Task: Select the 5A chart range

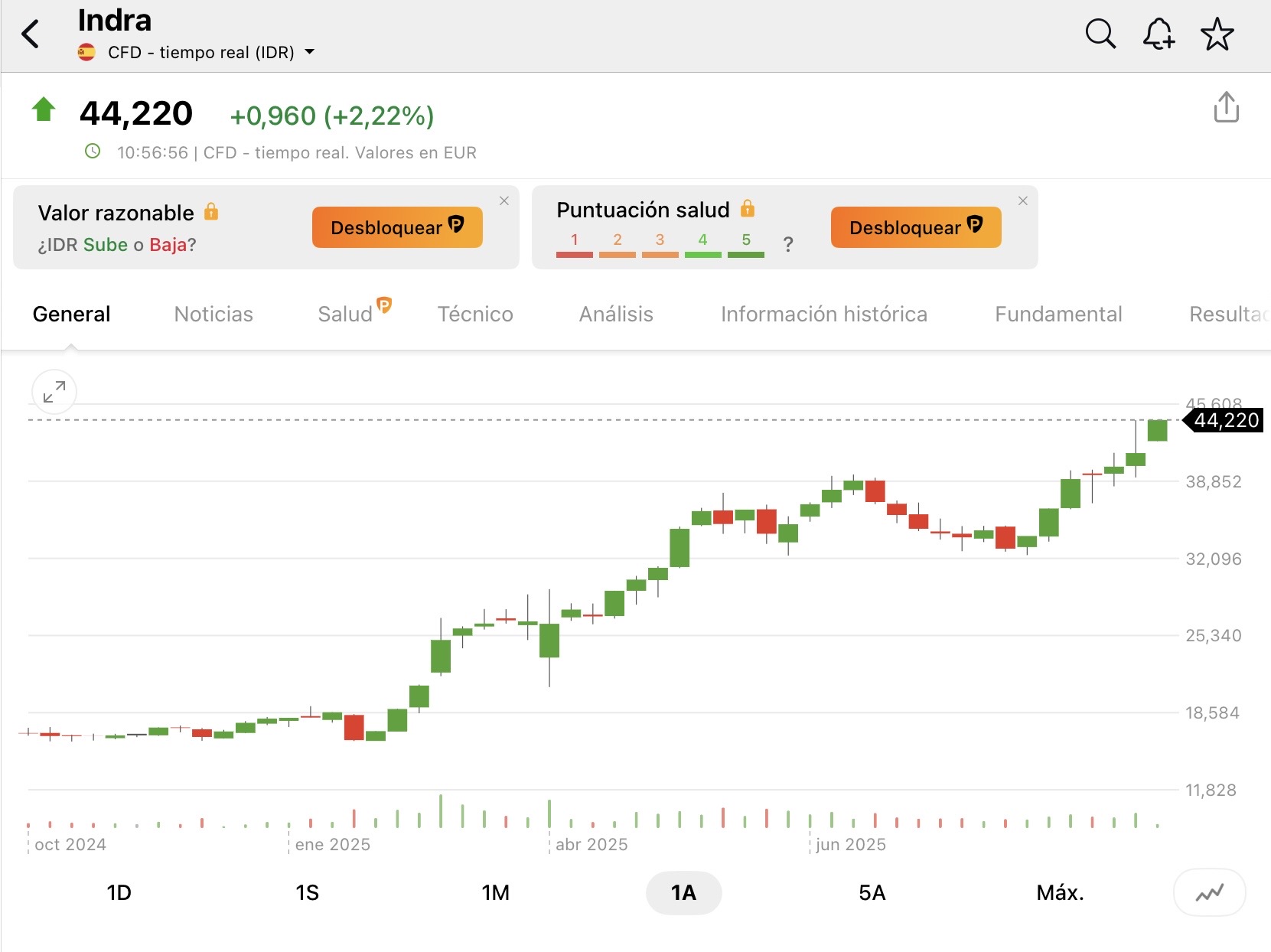Action: point(872,893)
